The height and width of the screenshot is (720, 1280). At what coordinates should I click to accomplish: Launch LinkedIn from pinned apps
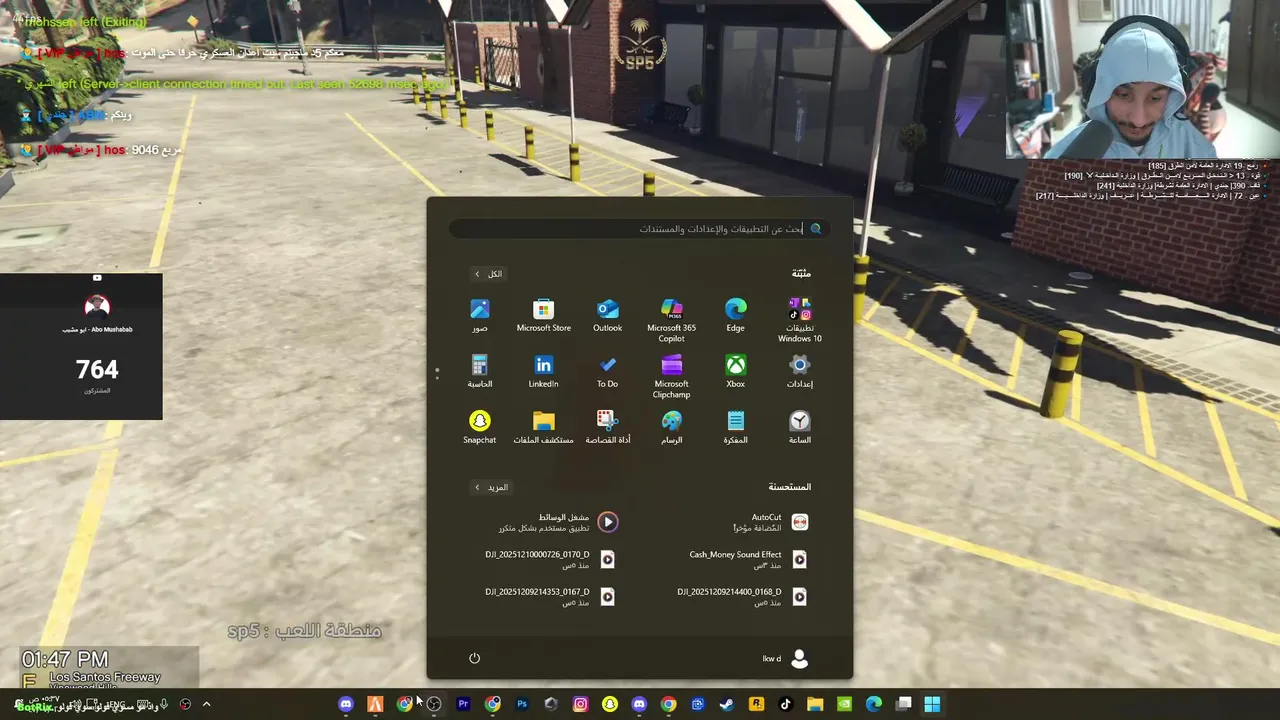[x=544, y=371]
